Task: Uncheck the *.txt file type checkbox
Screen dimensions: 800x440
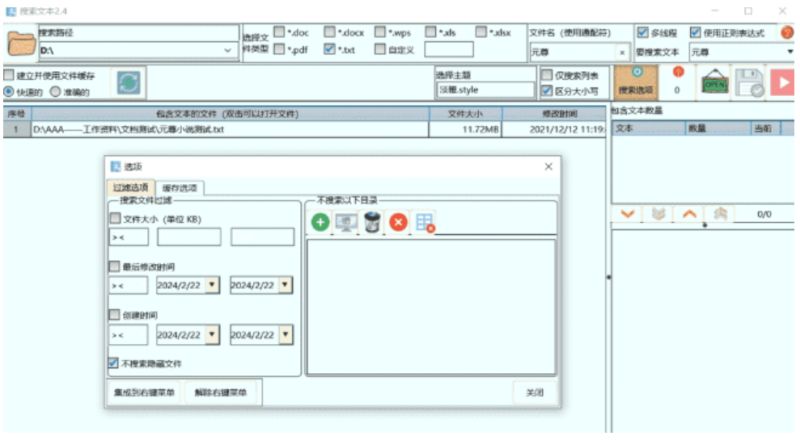Action: [330, 49]
